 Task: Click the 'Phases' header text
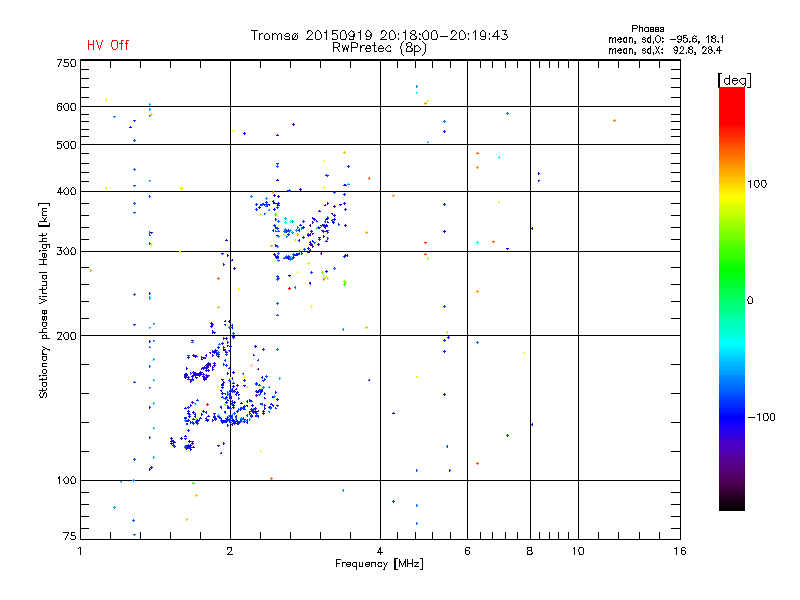pos(647,29)
